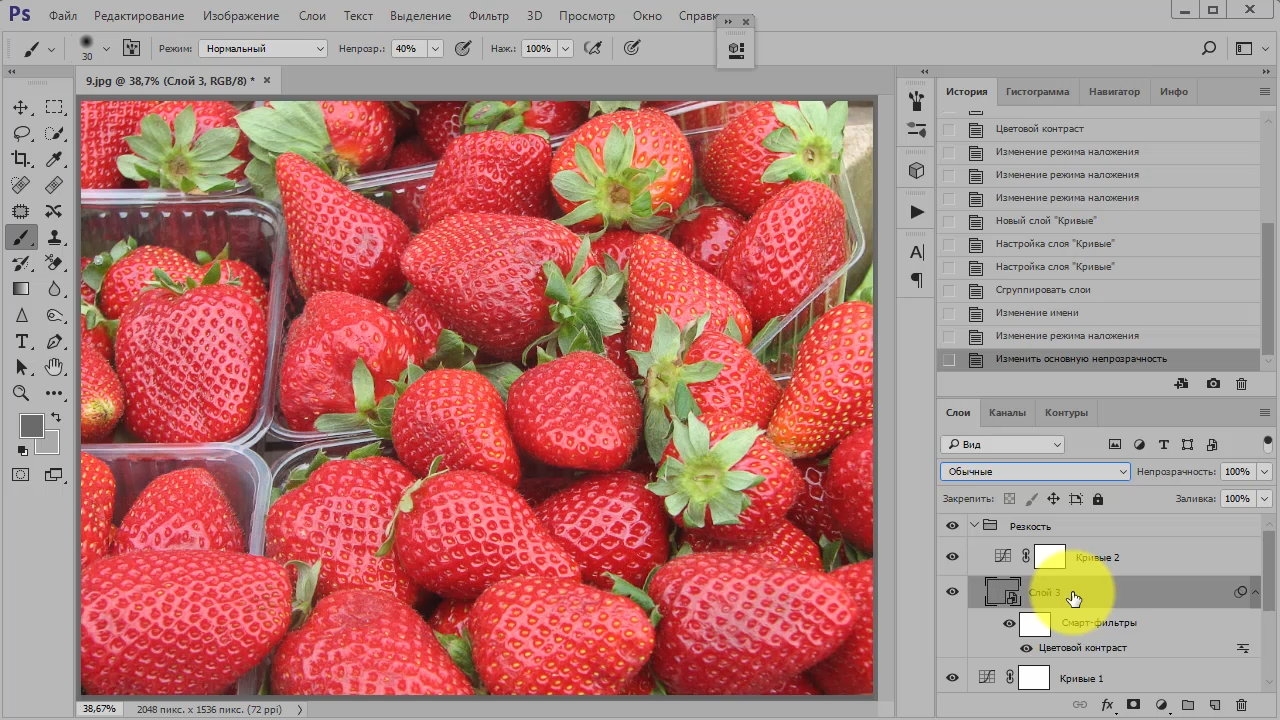This screenshot has height=720, width=1280.
Task: Create a new snapshot with camera icon
Action: click(1213, 383)
